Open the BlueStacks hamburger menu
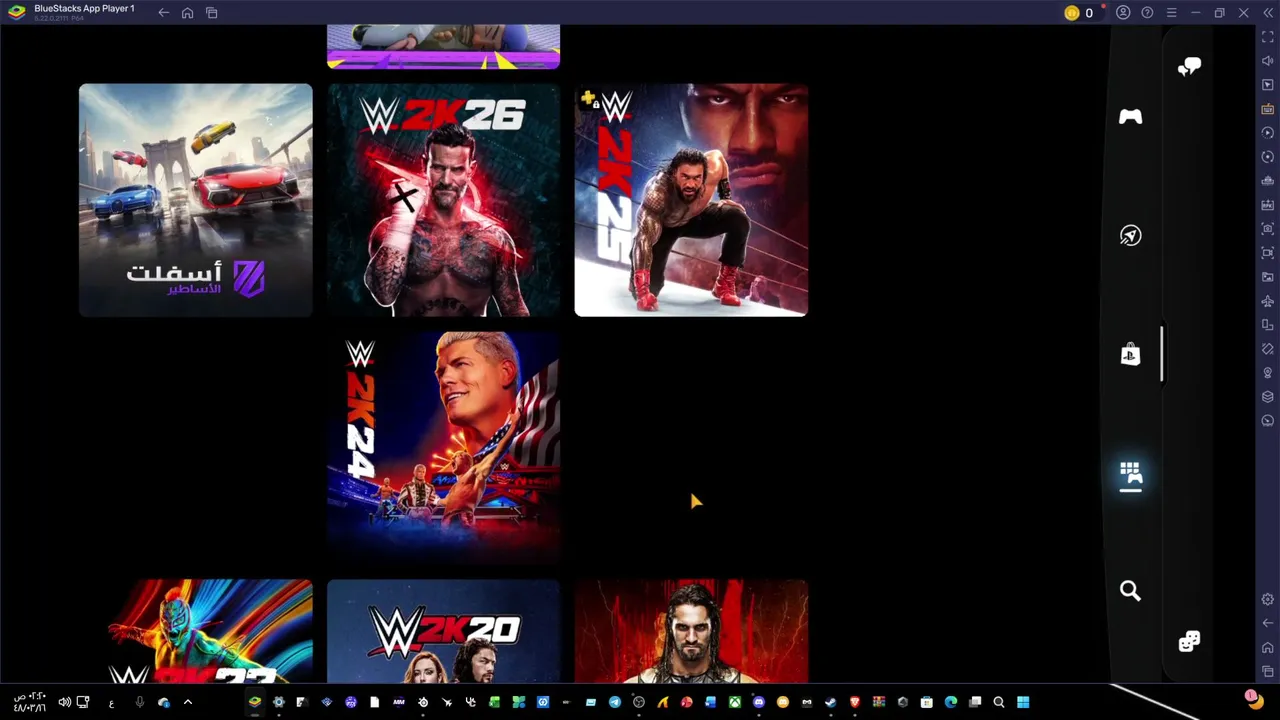Screen dimensions: 1280x720 (1171, 13)
